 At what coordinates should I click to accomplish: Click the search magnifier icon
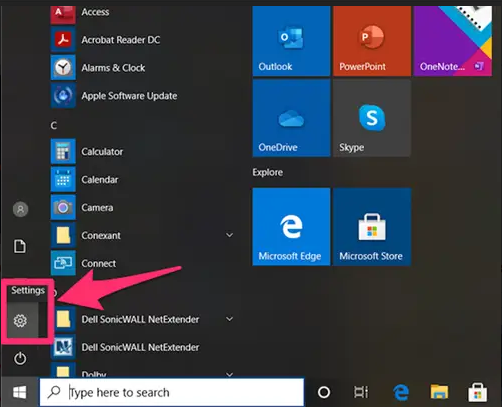tap(54, 392)
